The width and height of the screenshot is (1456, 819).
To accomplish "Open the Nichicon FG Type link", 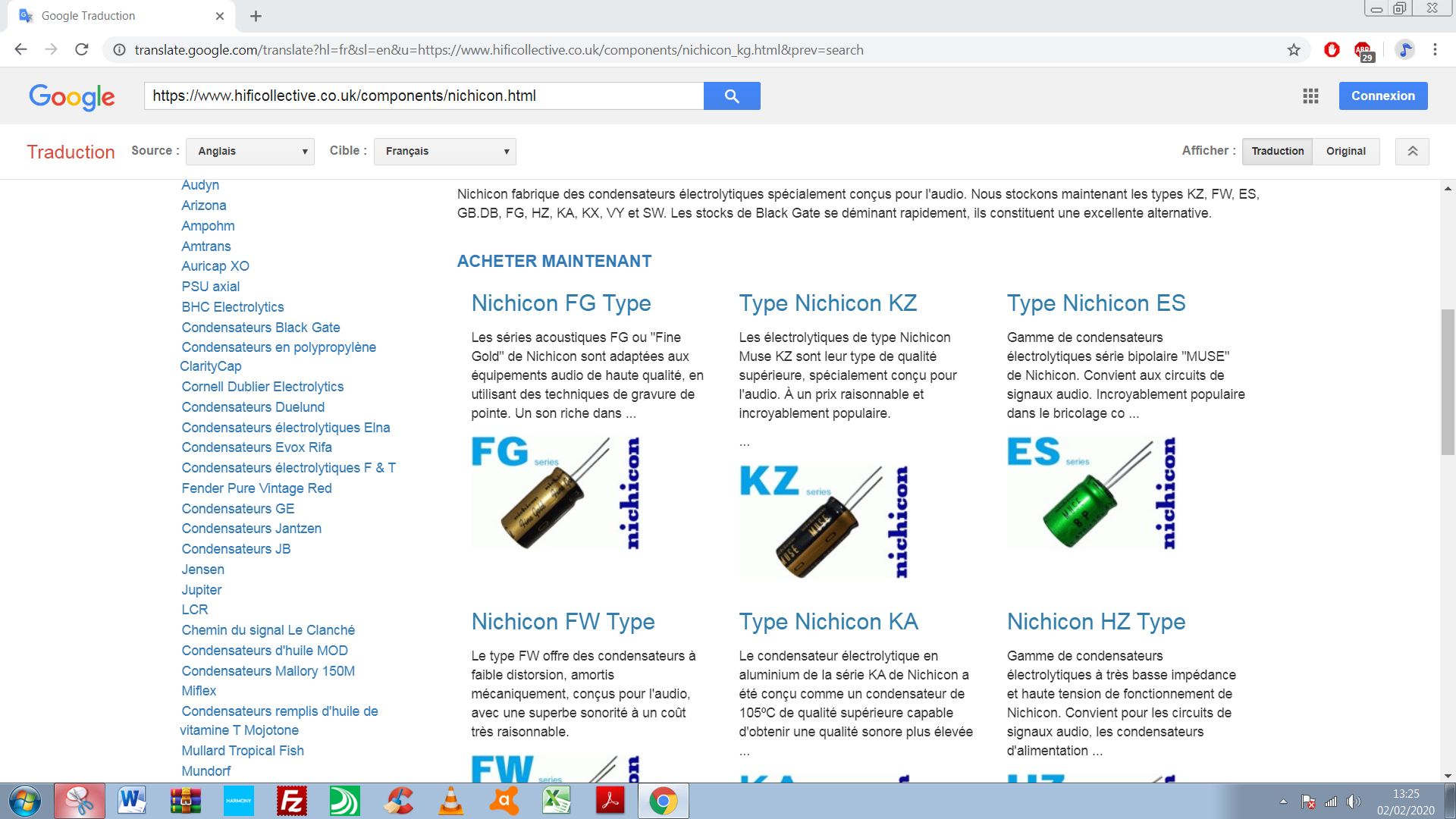I will click(561, 303).
